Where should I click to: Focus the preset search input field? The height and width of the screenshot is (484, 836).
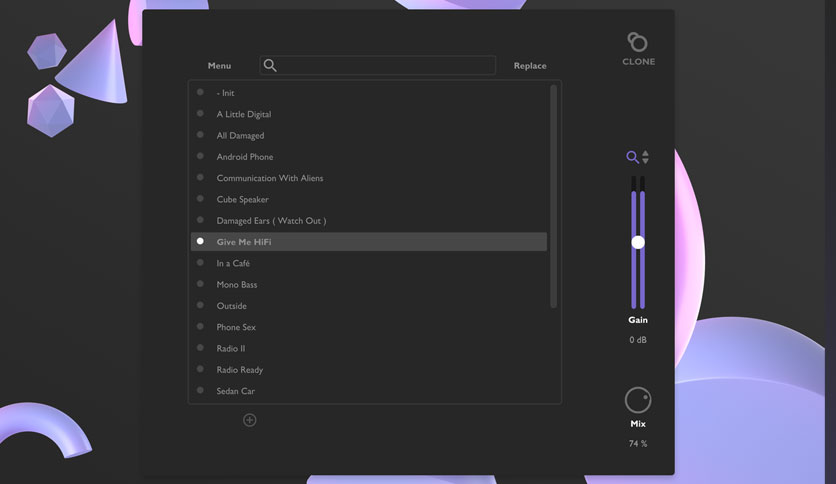click(x=377, y=65)
